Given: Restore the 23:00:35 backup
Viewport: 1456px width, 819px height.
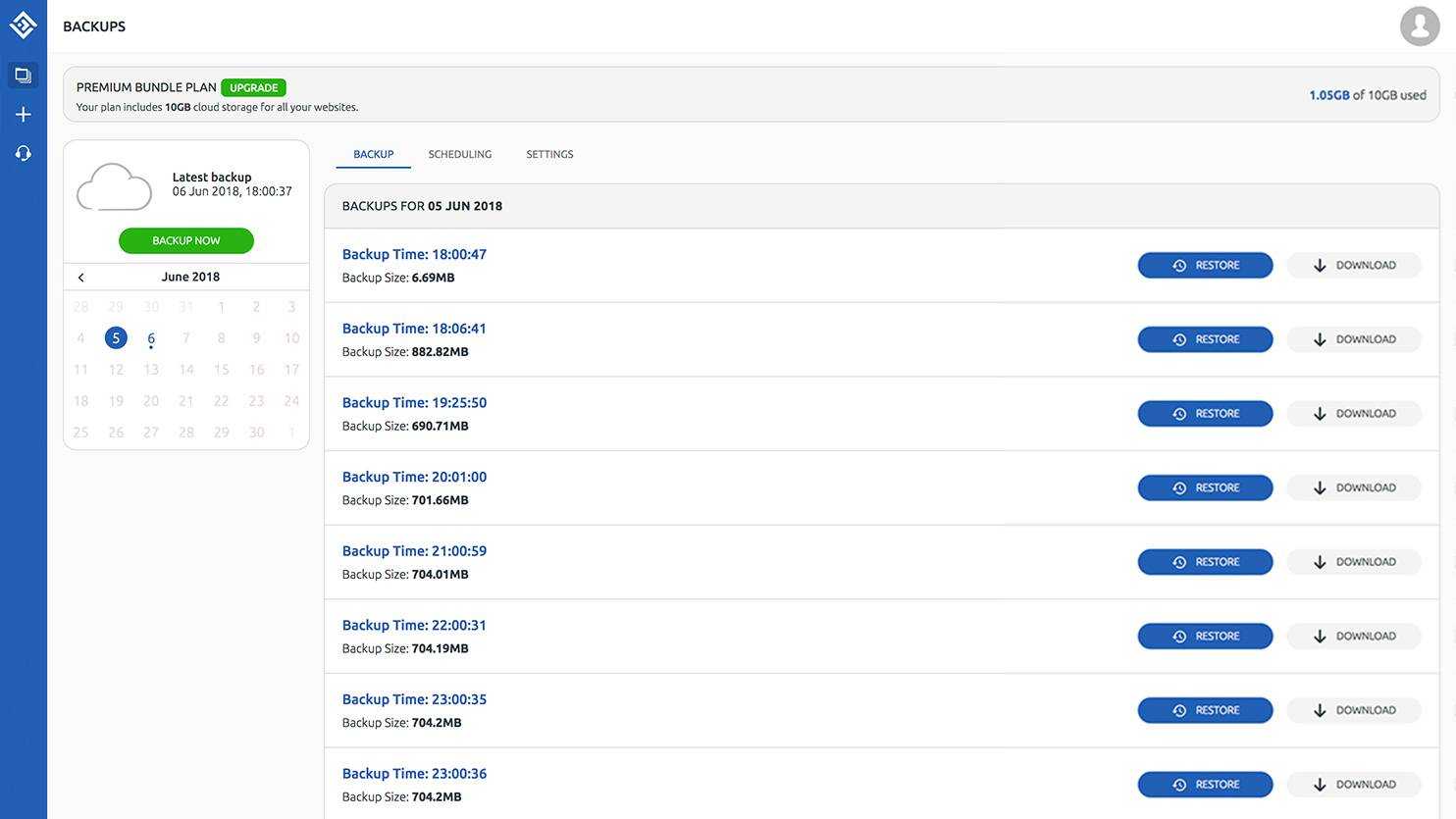Looking at the screenshot, I should 1205,710.
